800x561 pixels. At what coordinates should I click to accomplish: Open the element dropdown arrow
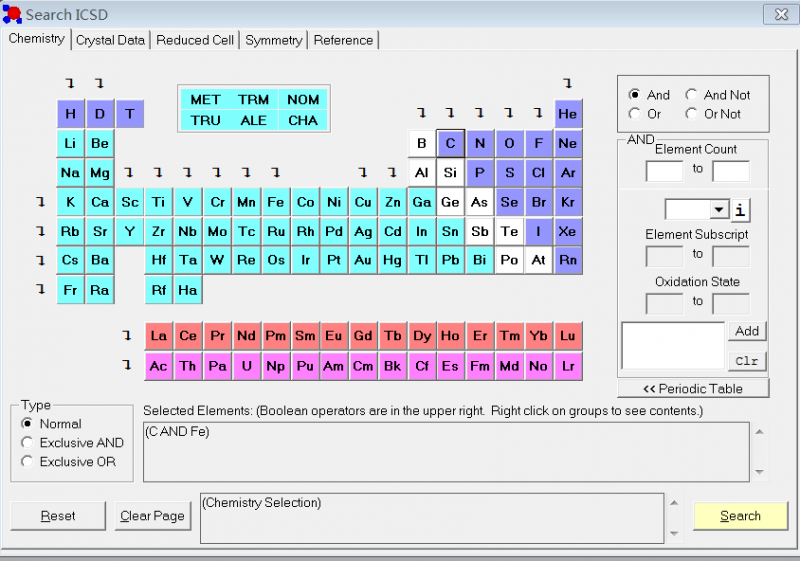click(x=719, y=210)
